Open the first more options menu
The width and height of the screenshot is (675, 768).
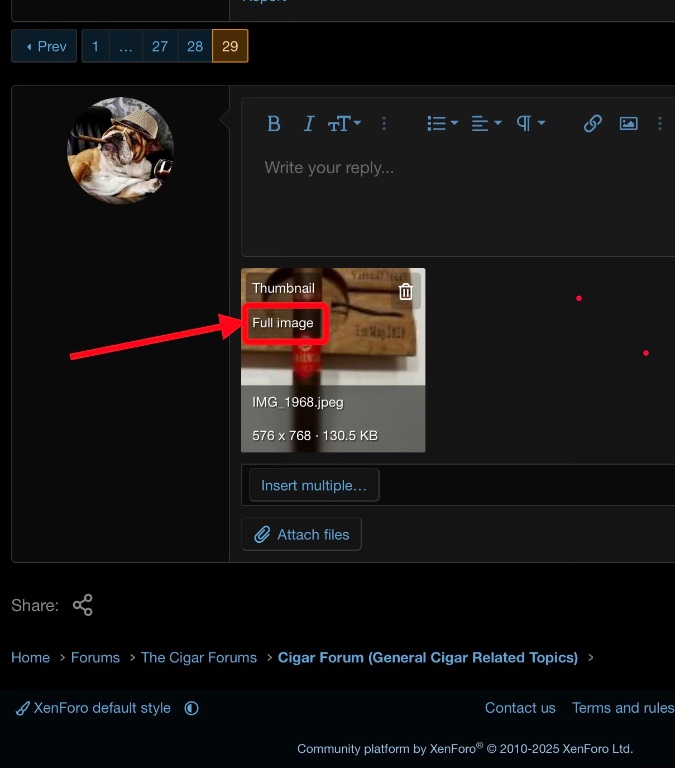tap(384, 124)
